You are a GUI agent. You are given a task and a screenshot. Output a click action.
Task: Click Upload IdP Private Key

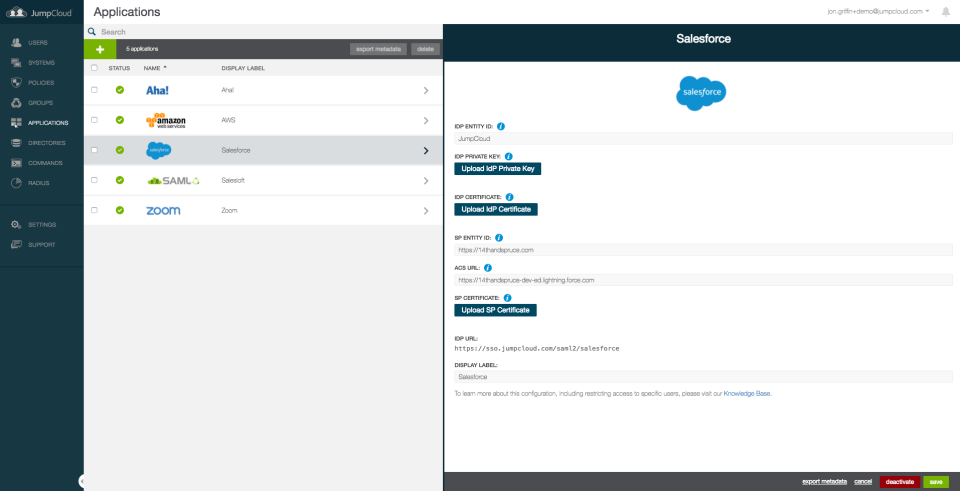click(x=498, y=168)
